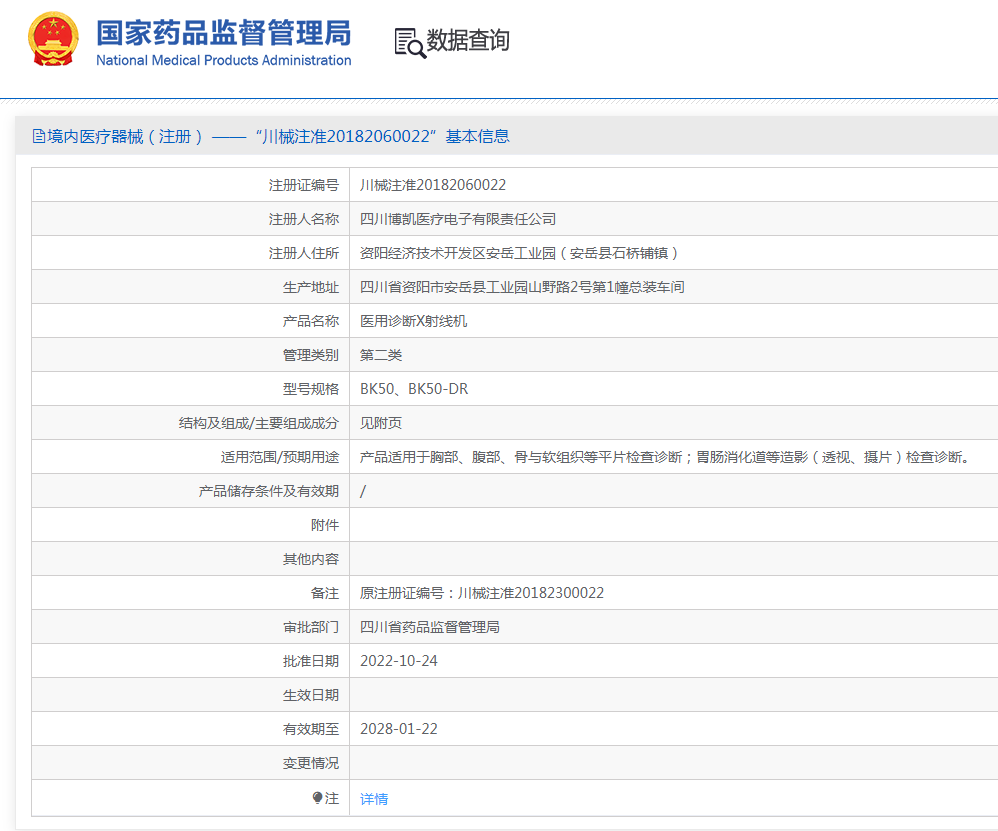Click the lightbulb icon beside 注
The image size is (998, 831).
317,798
